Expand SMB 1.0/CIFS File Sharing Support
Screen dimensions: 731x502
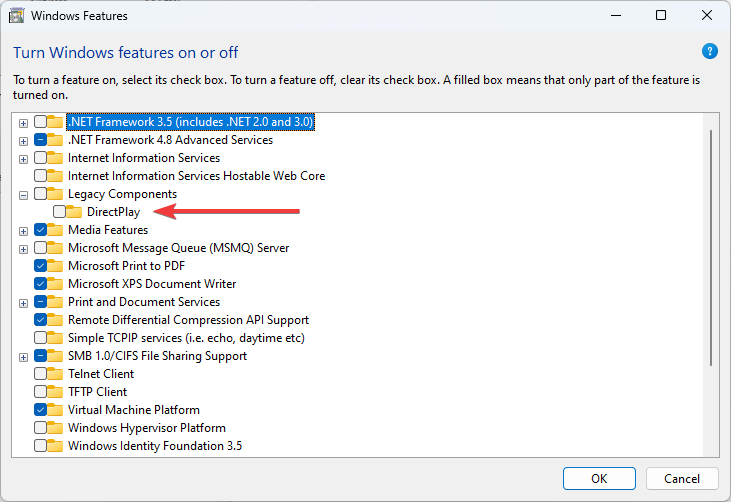pos(23,357)
